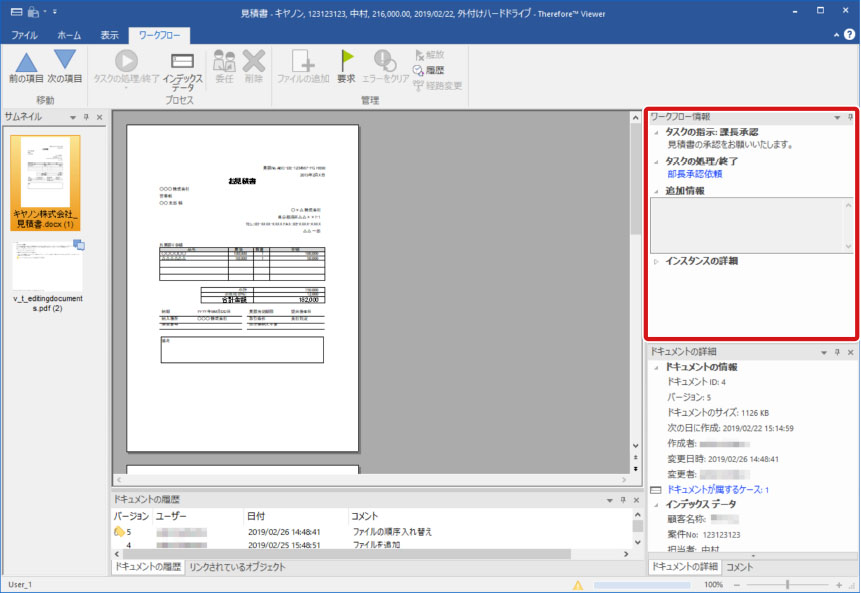Collapse the タスクの処理/終了 section
861x593 pixels.
[x=656, y=161]
